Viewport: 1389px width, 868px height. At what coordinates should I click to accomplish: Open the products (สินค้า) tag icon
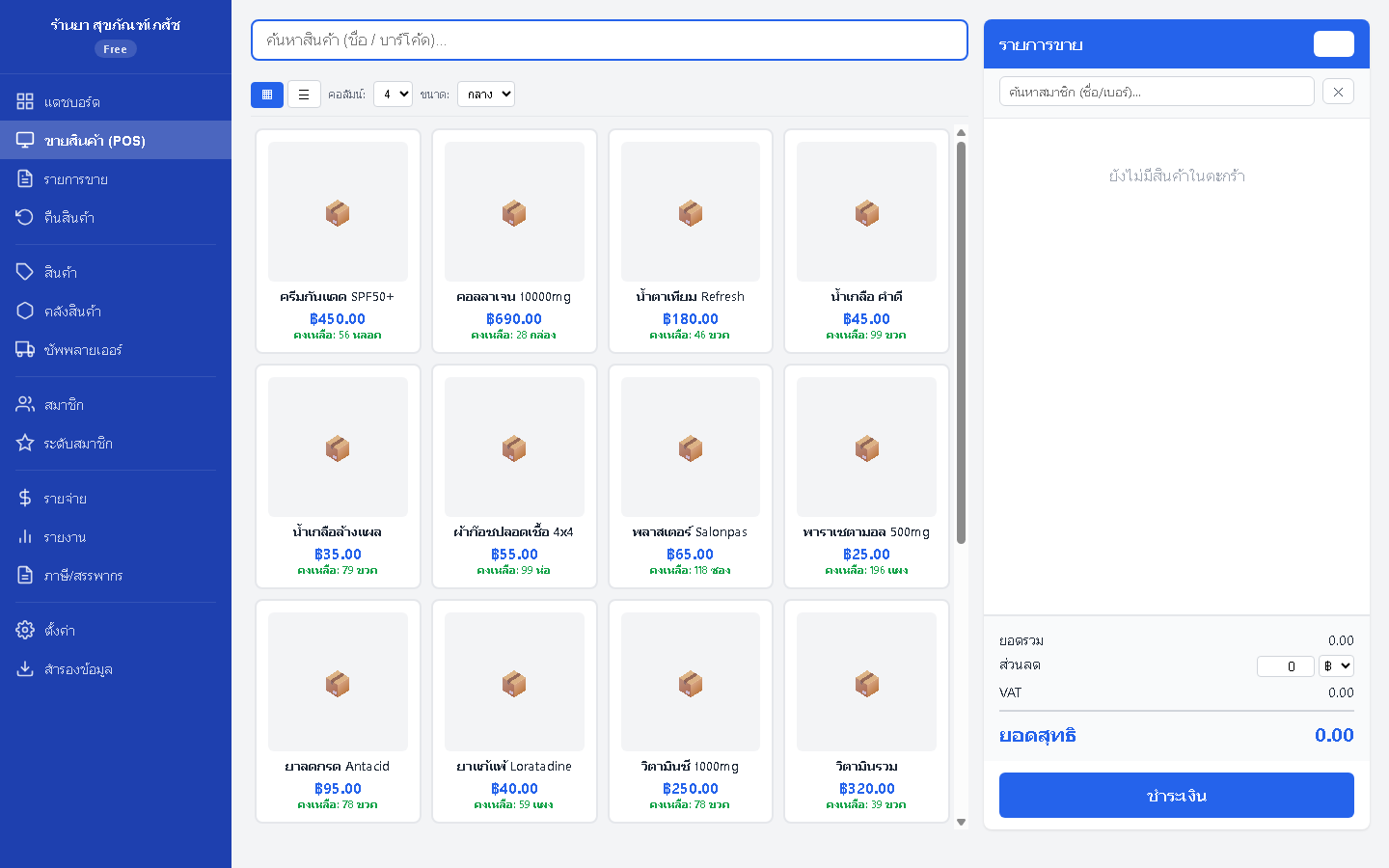25,272
